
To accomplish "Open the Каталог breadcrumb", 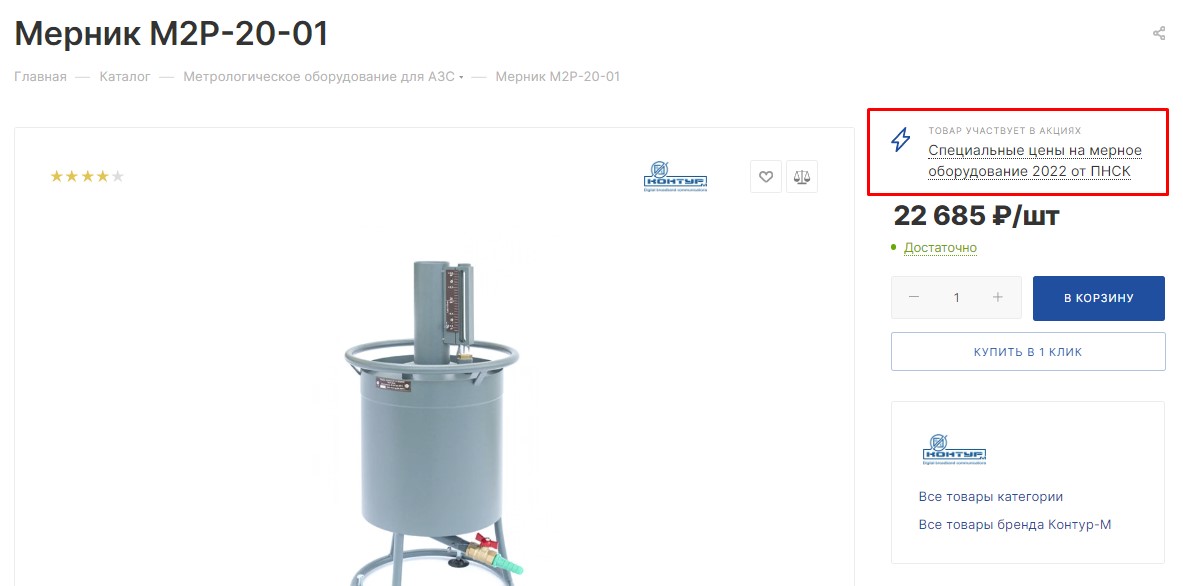I will 125,77.
